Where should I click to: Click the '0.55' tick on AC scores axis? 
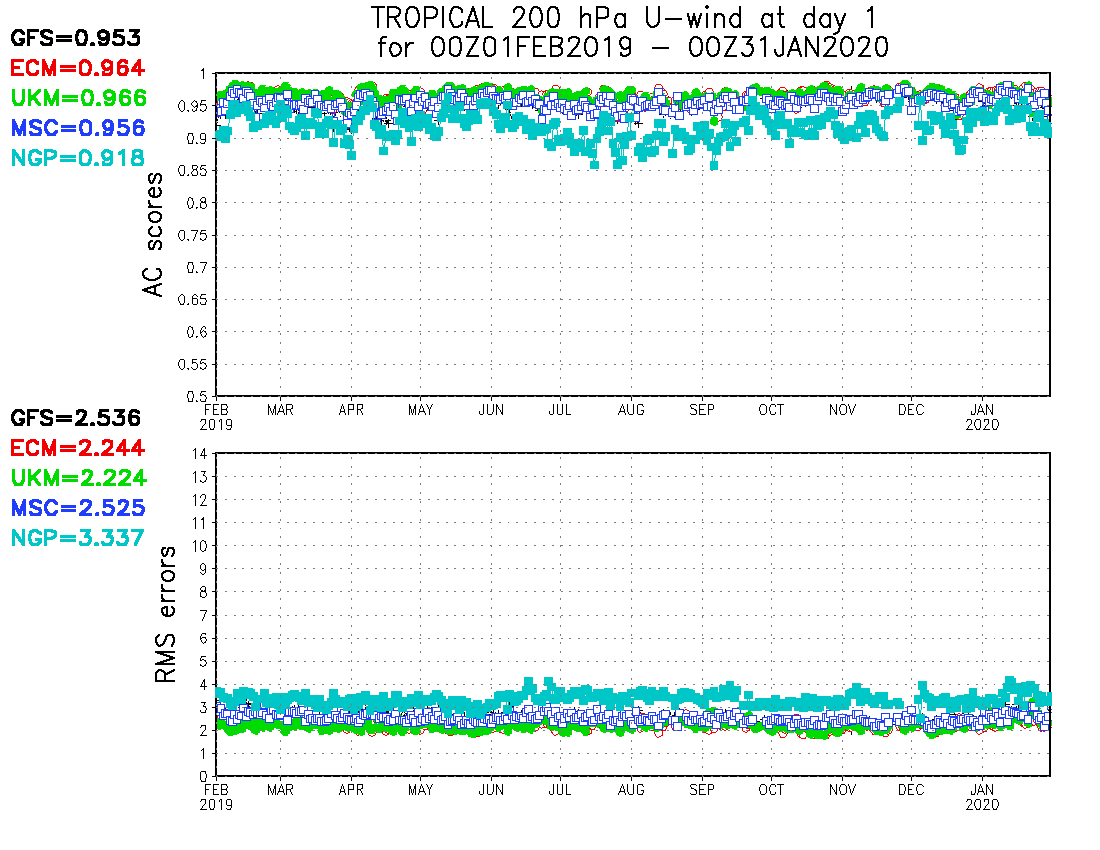tap(193, 365)
